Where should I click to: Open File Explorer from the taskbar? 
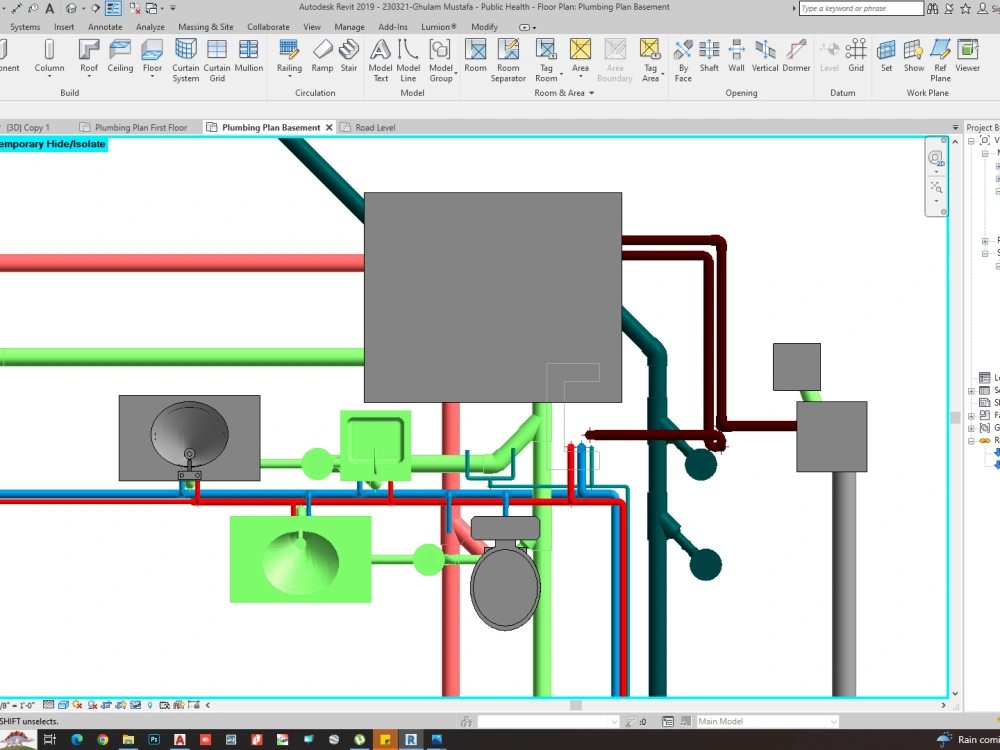[128, 740]
